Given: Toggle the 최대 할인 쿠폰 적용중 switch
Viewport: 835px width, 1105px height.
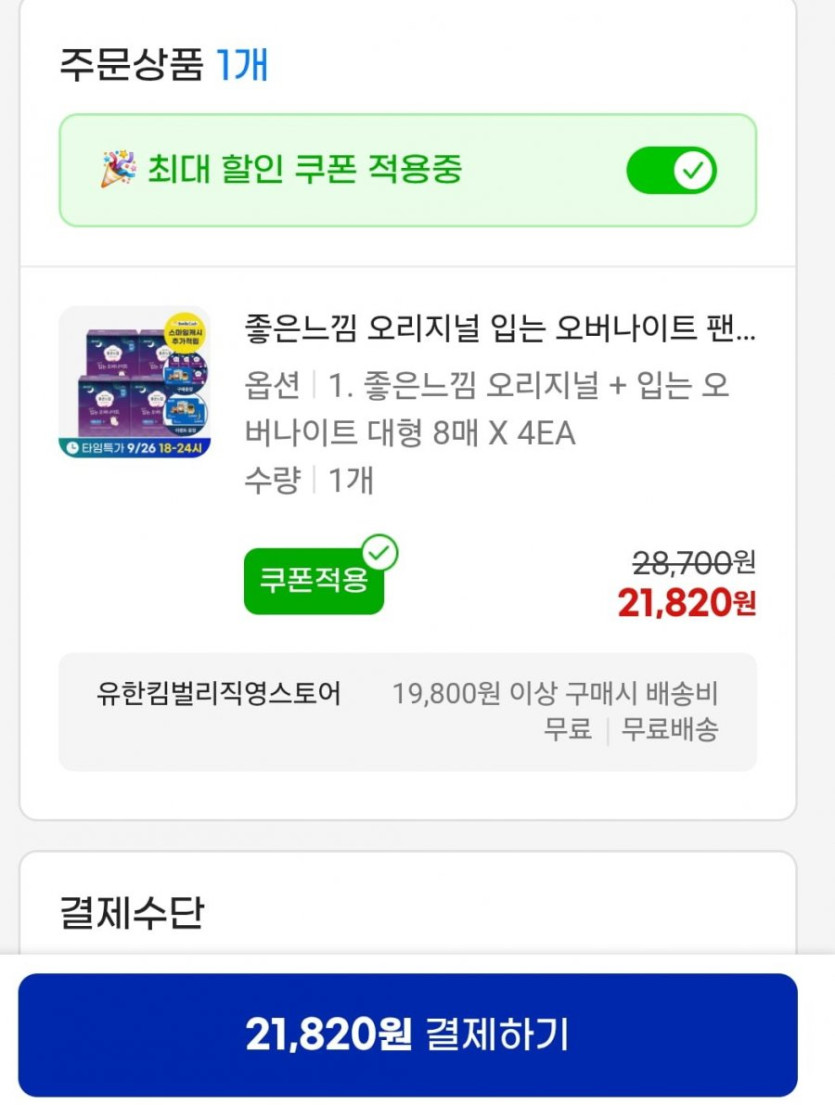Looking at the screenshot, I should click(671, 171).
